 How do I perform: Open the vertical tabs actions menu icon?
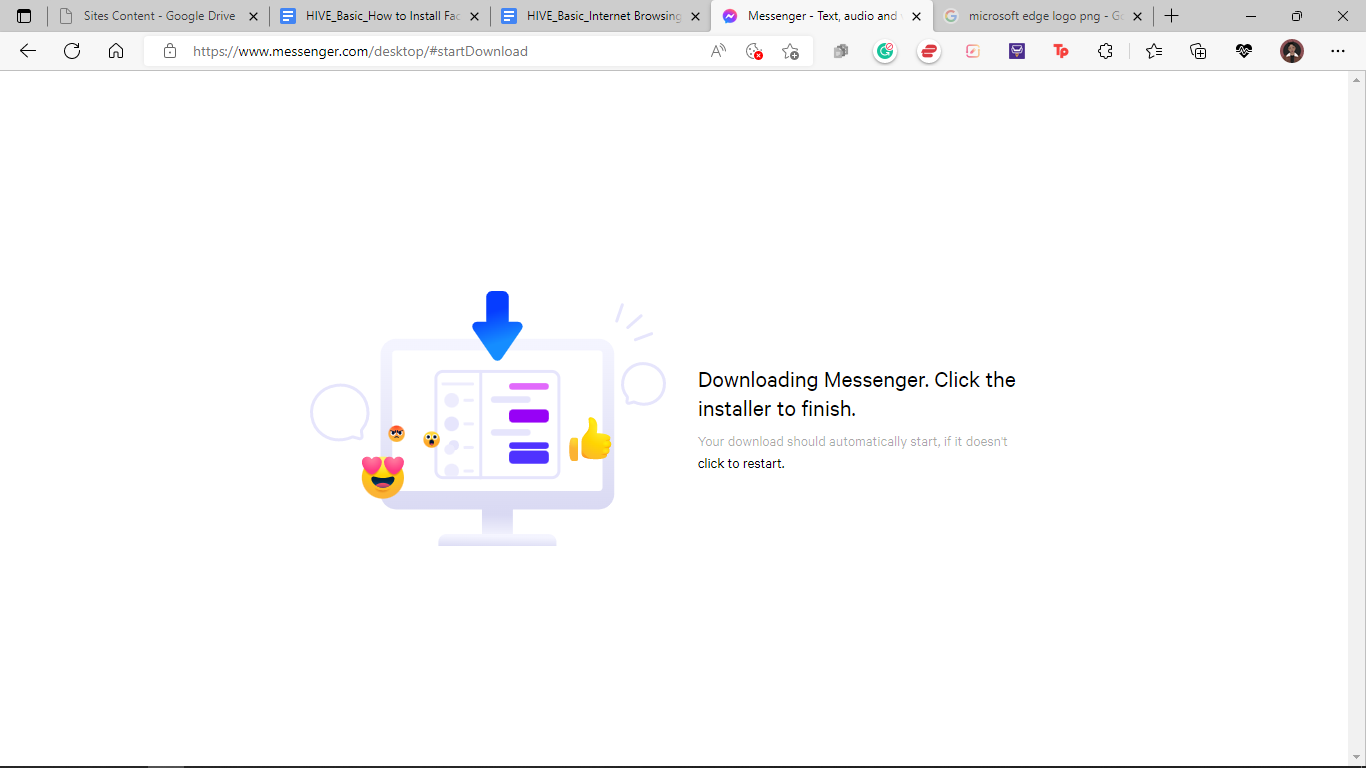click(x=24, y=16)
